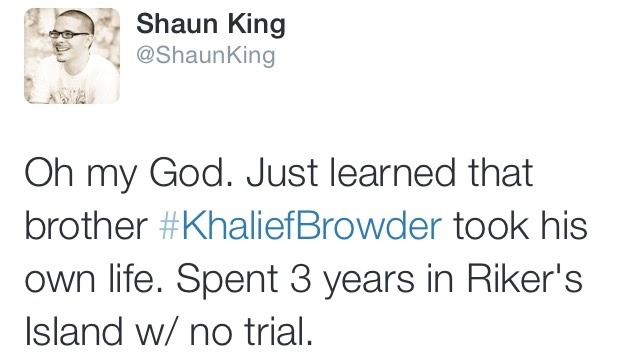This screenshot has height=363, width=640.
Task: Click the hash symbol of #KhaliefBrowder
Action: pyautogui.click(x=169, y=226)
